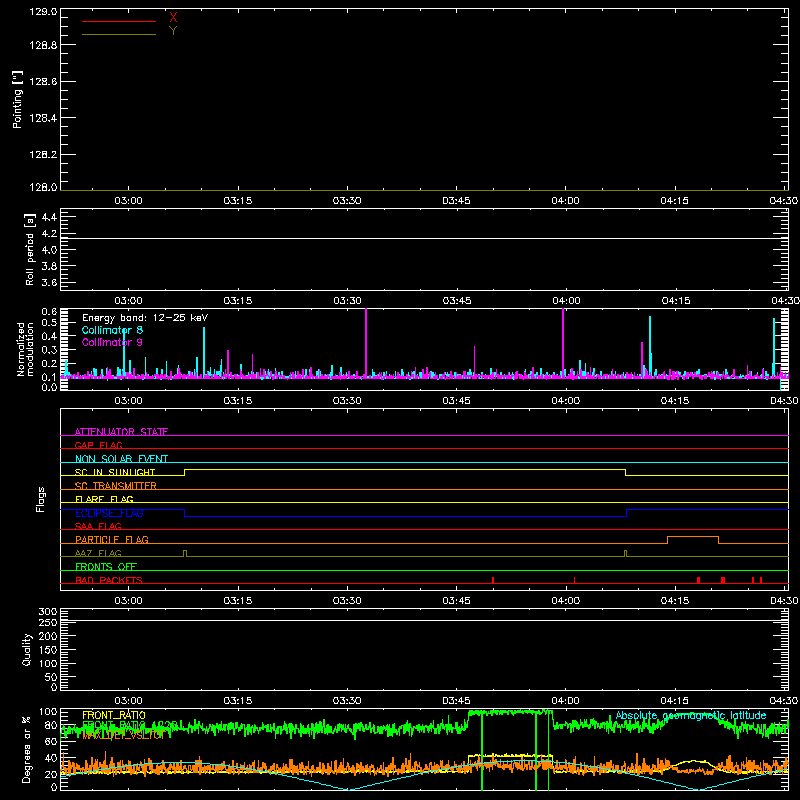Screen dimensions: 800x800
Task: Click the raised PARTICLE_FLAG step near 04:15
Action: click(x=693, y=537)
